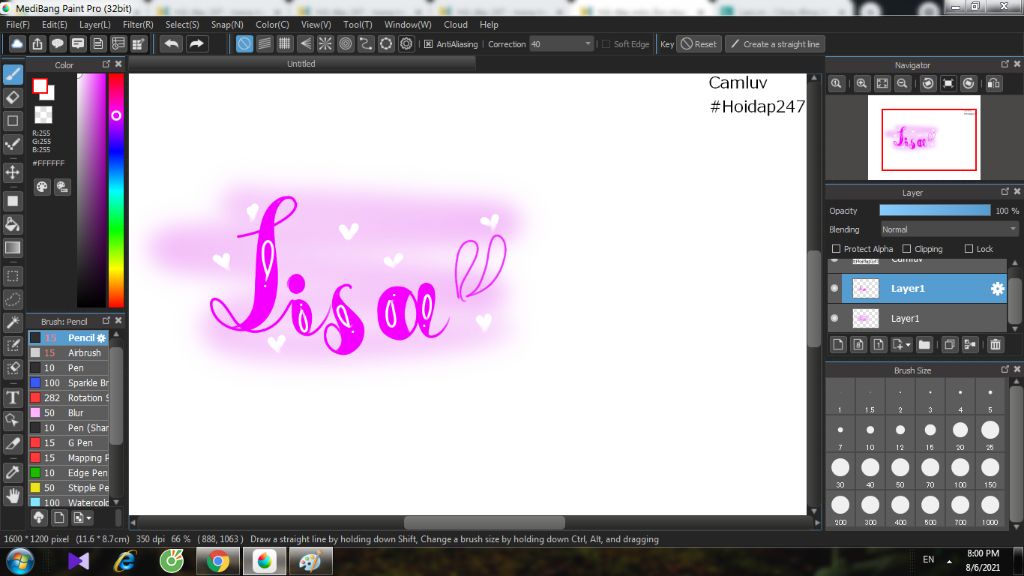
Task: Open the Layer(L) menu
Action: click(95, 25)
